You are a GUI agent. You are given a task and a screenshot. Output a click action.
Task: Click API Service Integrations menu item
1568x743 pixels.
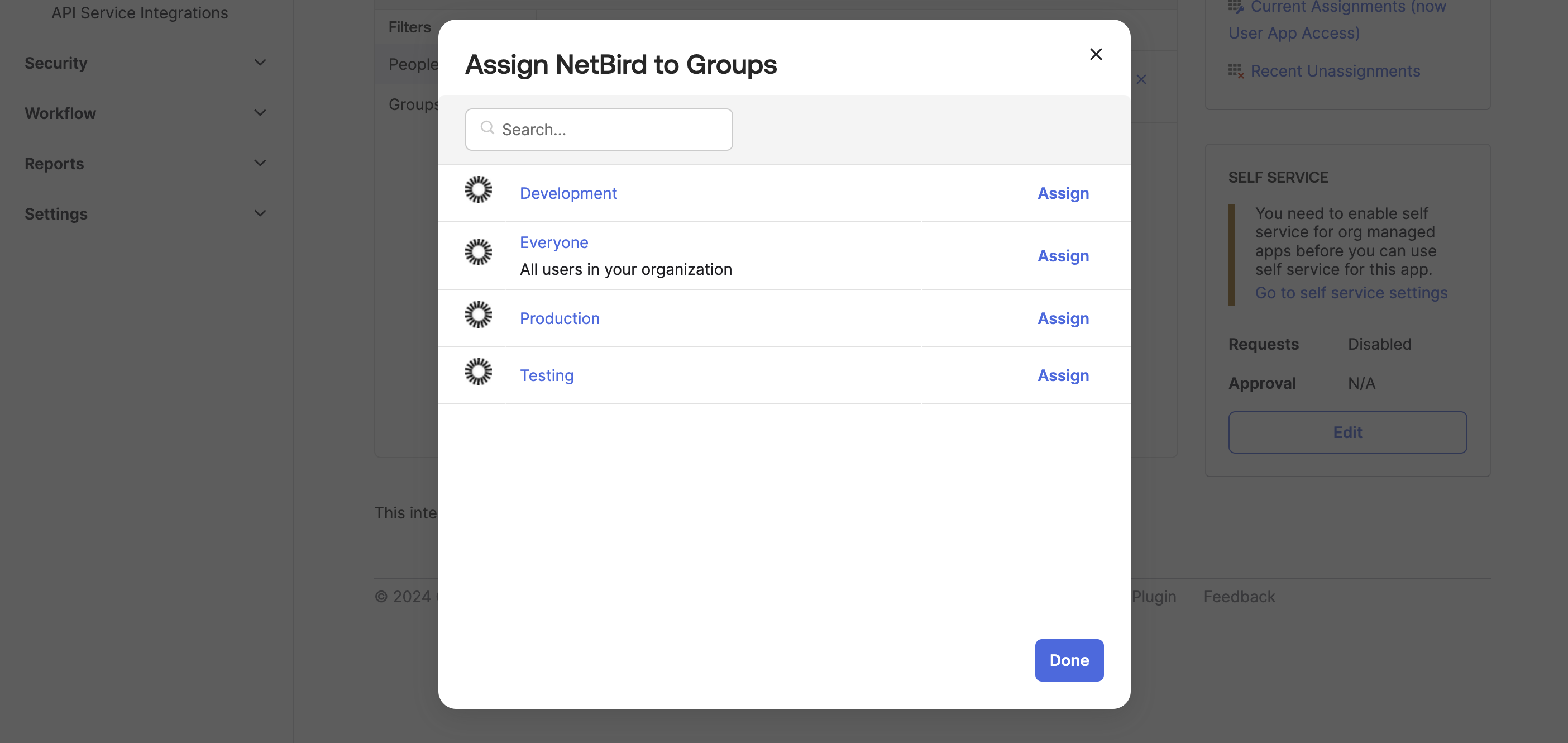pyautogui.click(x=140, y=12)
